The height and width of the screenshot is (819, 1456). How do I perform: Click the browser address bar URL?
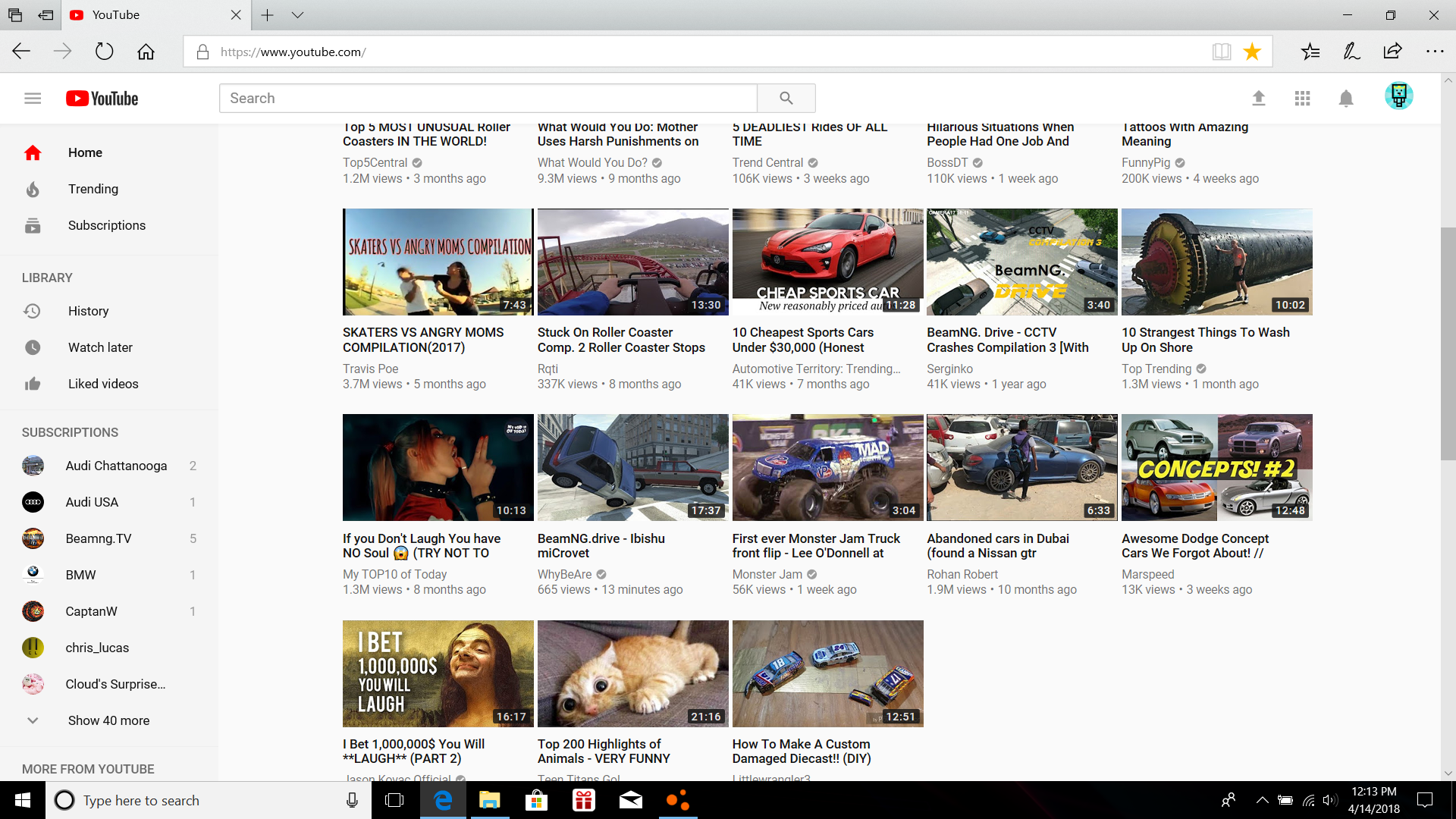pyautogui.click(x=293, y=52)
